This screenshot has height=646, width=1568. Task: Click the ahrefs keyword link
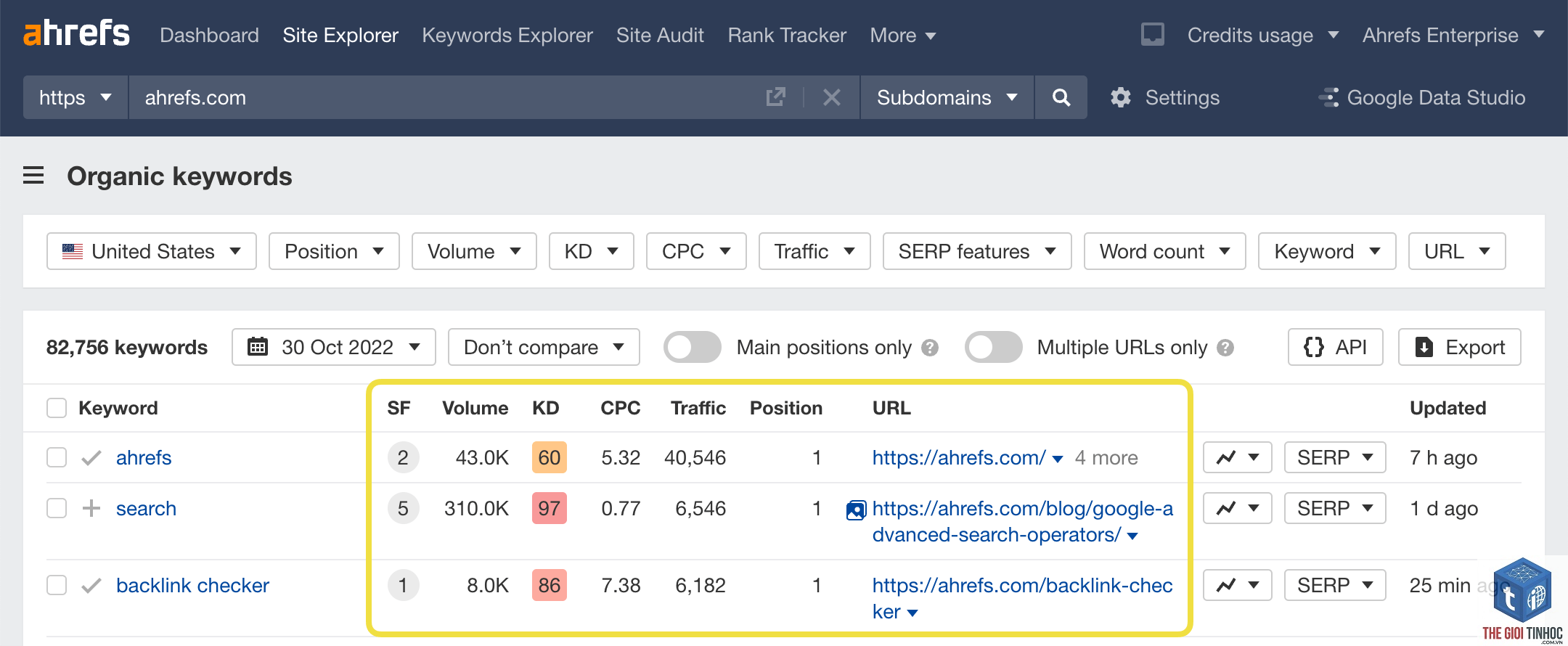[144, 457]
